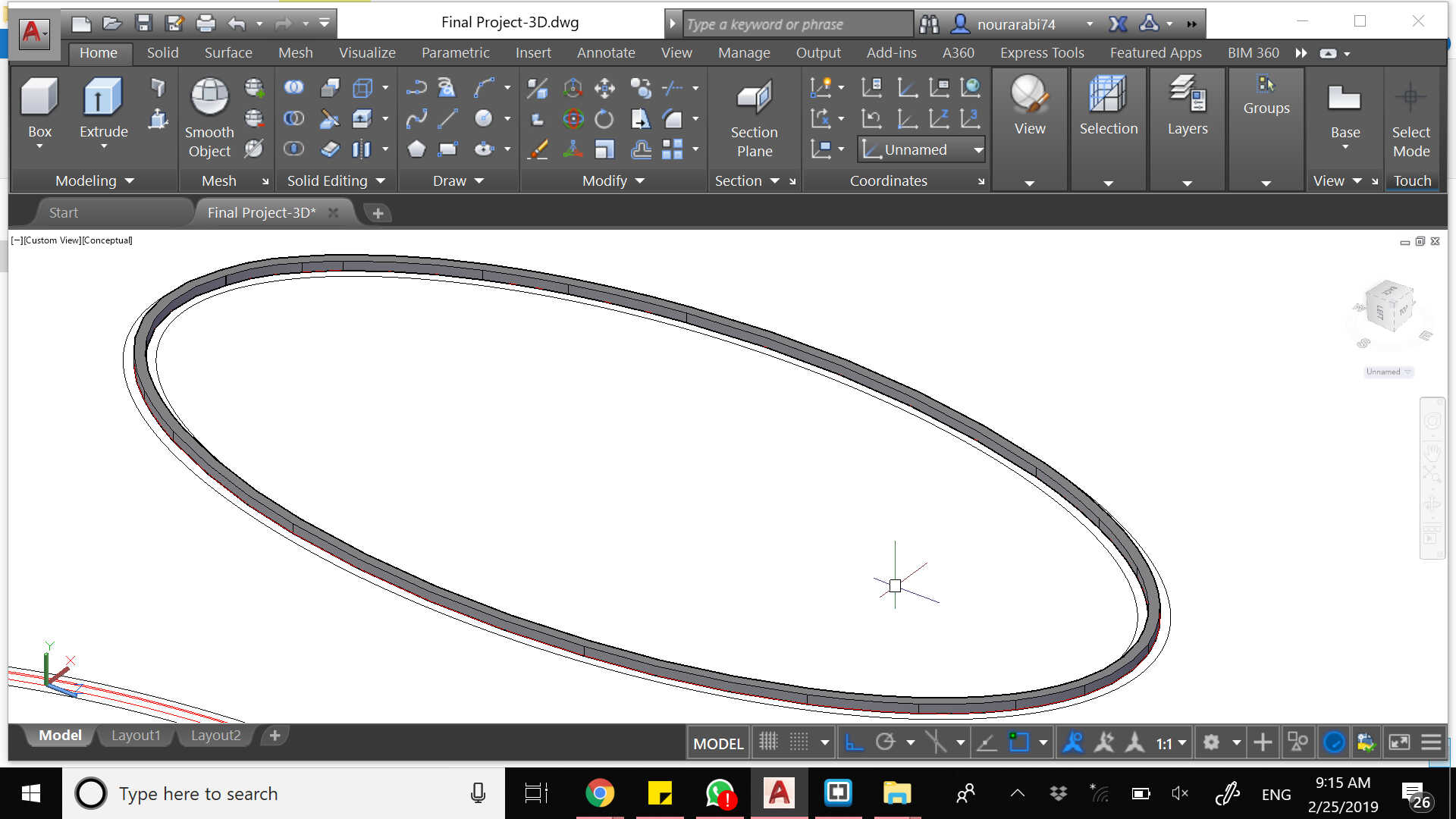
Task: Click the new drawing tab plus button
Action: pyautogui.click(x=378, y=213)
